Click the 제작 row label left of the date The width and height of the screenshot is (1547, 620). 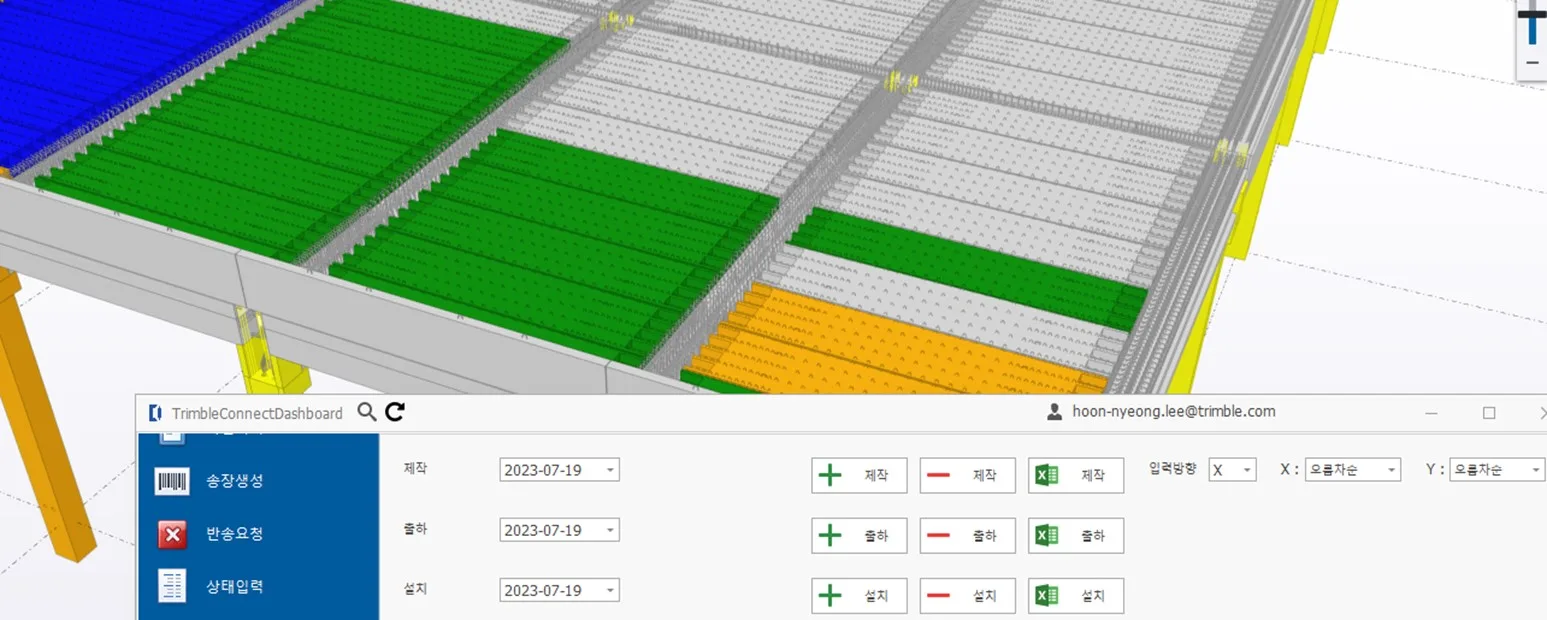point(416,468)
